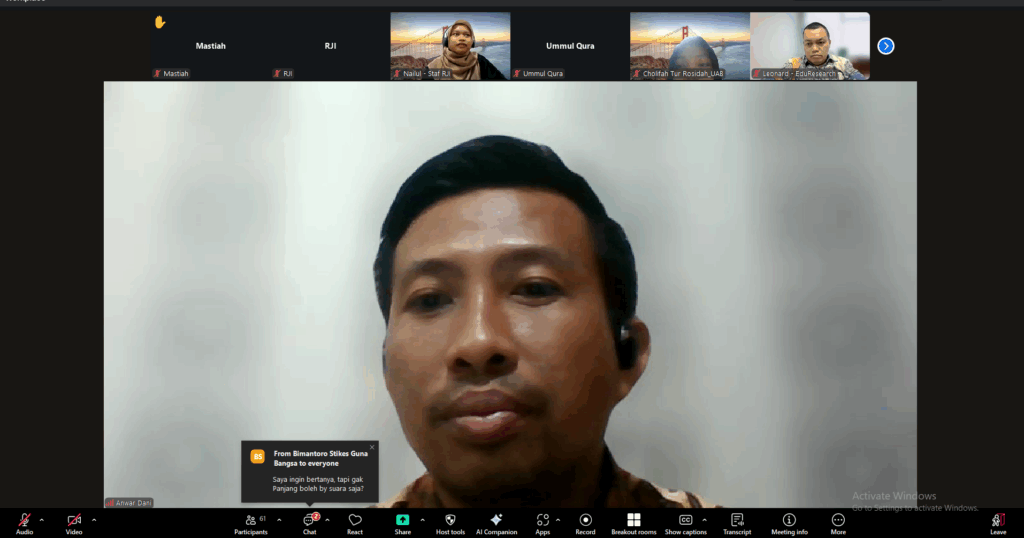Image resolution: width=1024 pixels, height=538 pixels.
Task: Expand Share options caret
Action: click(x=423, y=520)
